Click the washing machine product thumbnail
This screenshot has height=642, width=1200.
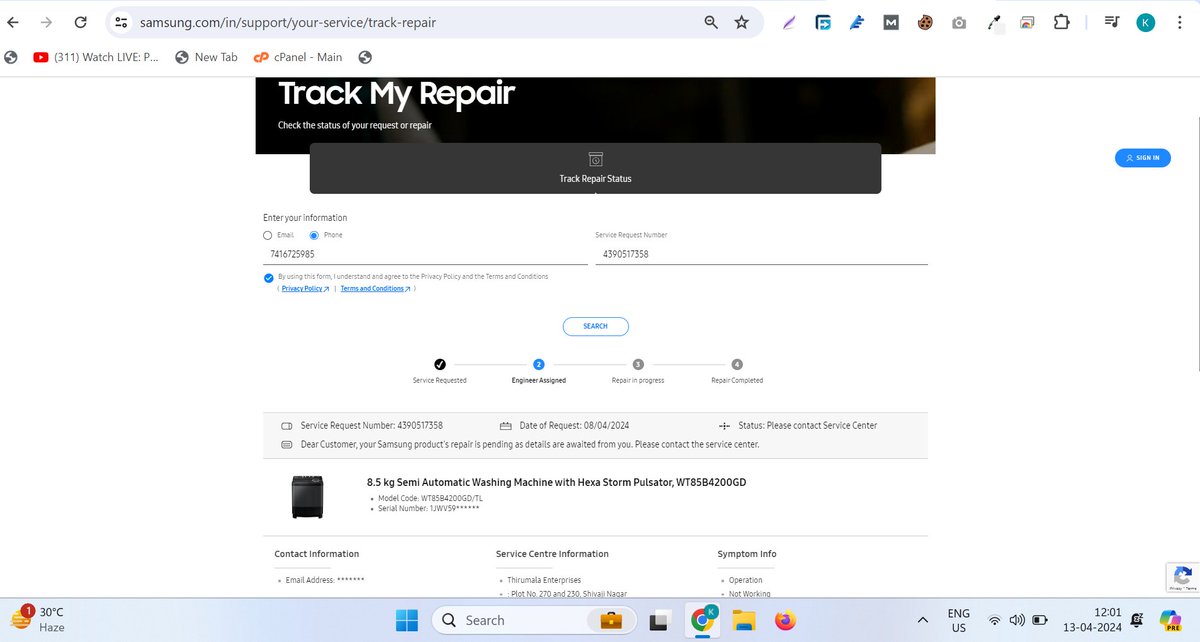tap(306, 497)
